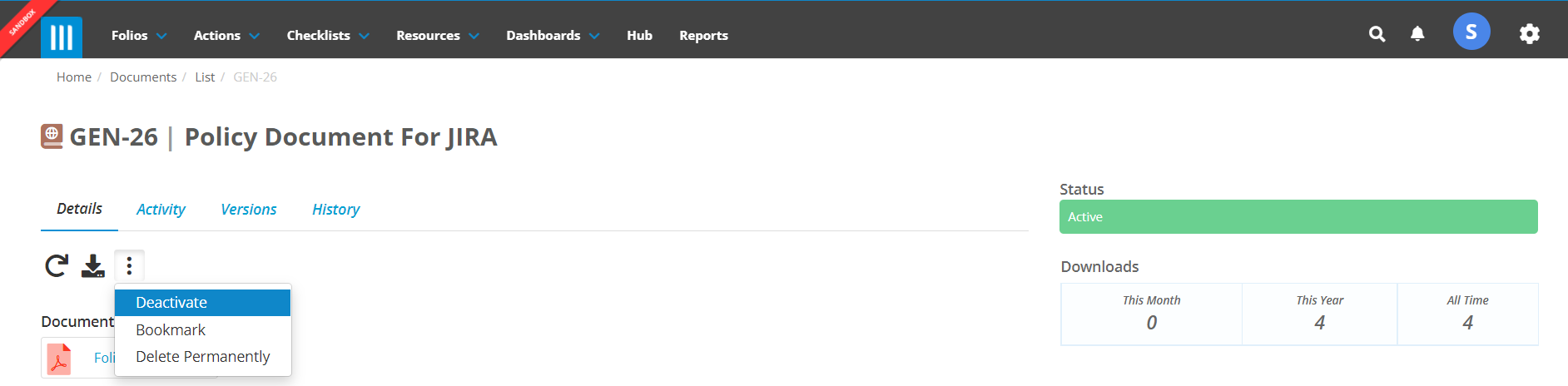Viewport: 1568px width, 386px height.
Task: Switch to the Activity tab
Action: click(161, 210)
